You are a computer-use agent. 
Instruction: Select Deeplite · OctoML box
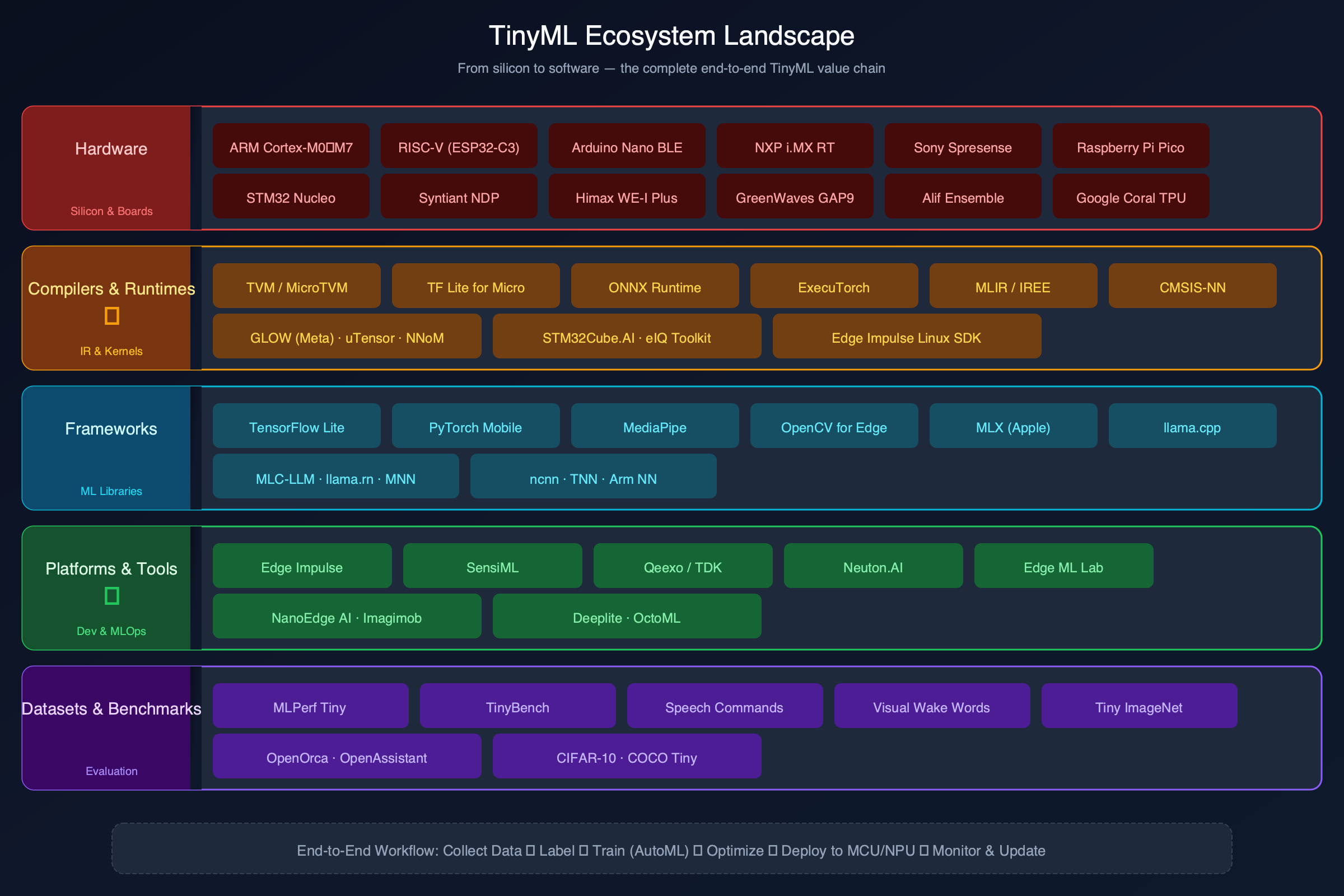point(627,616)
